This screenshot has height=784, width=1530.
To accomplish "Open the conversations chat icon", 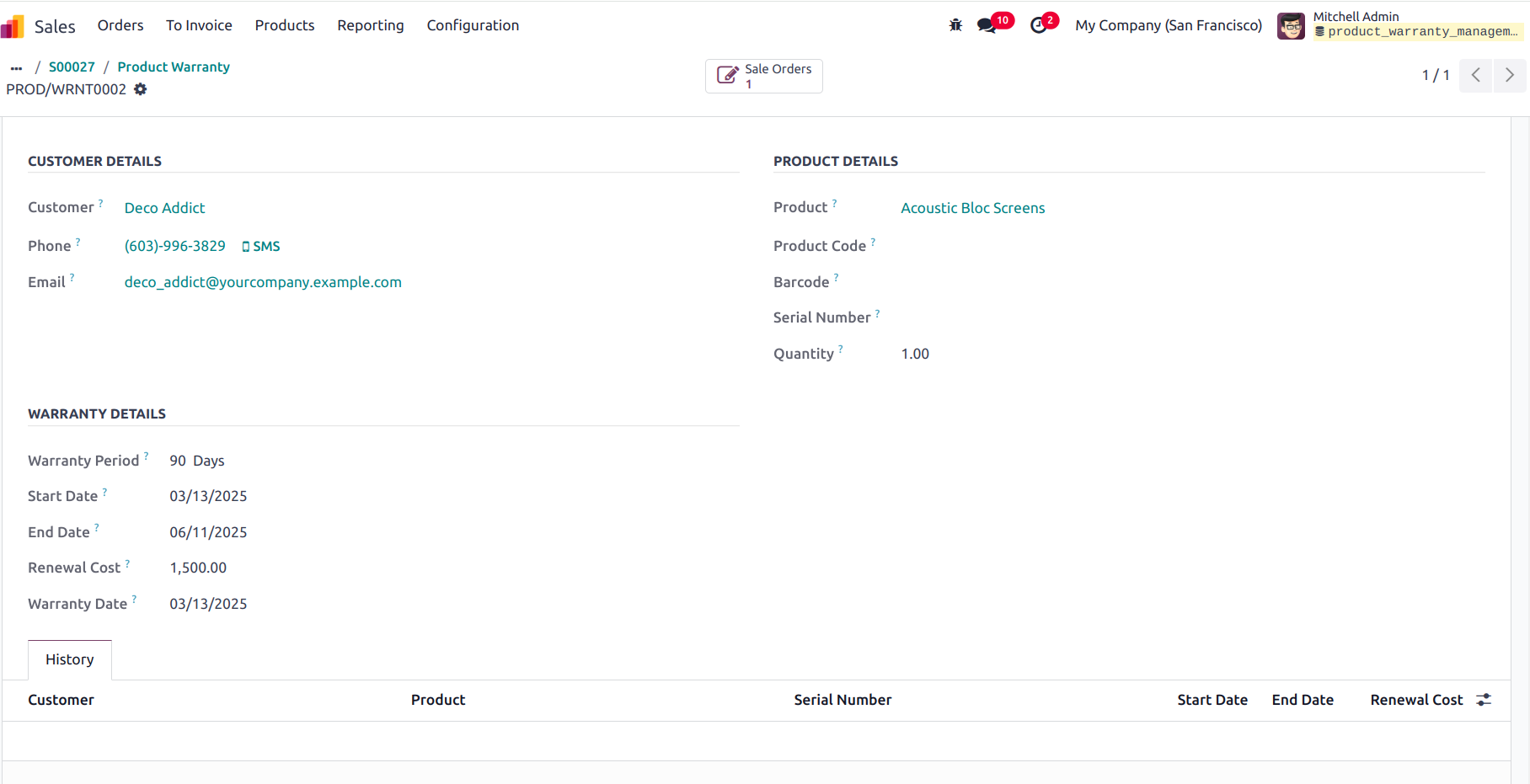I will coord(987,25).
